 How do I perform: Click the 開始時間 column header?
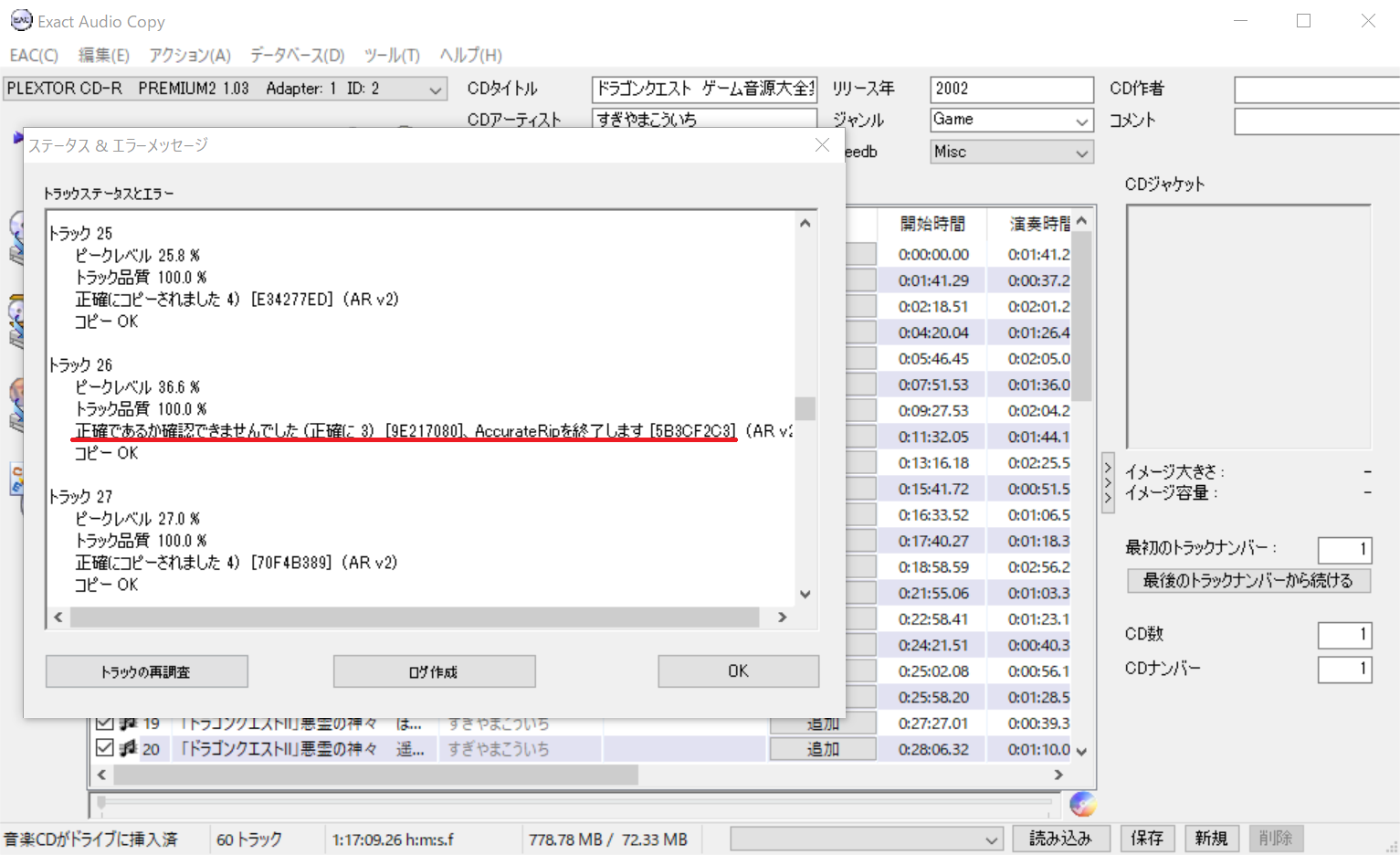[932, 223]
